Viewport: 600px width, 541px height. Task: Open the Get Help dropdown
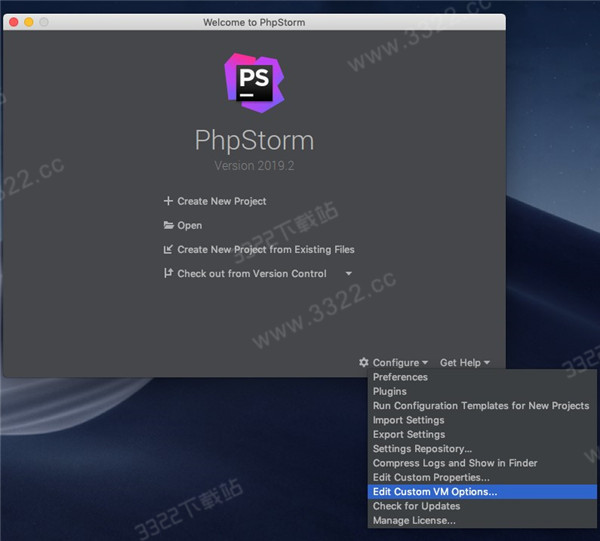[x=465, y=362]
